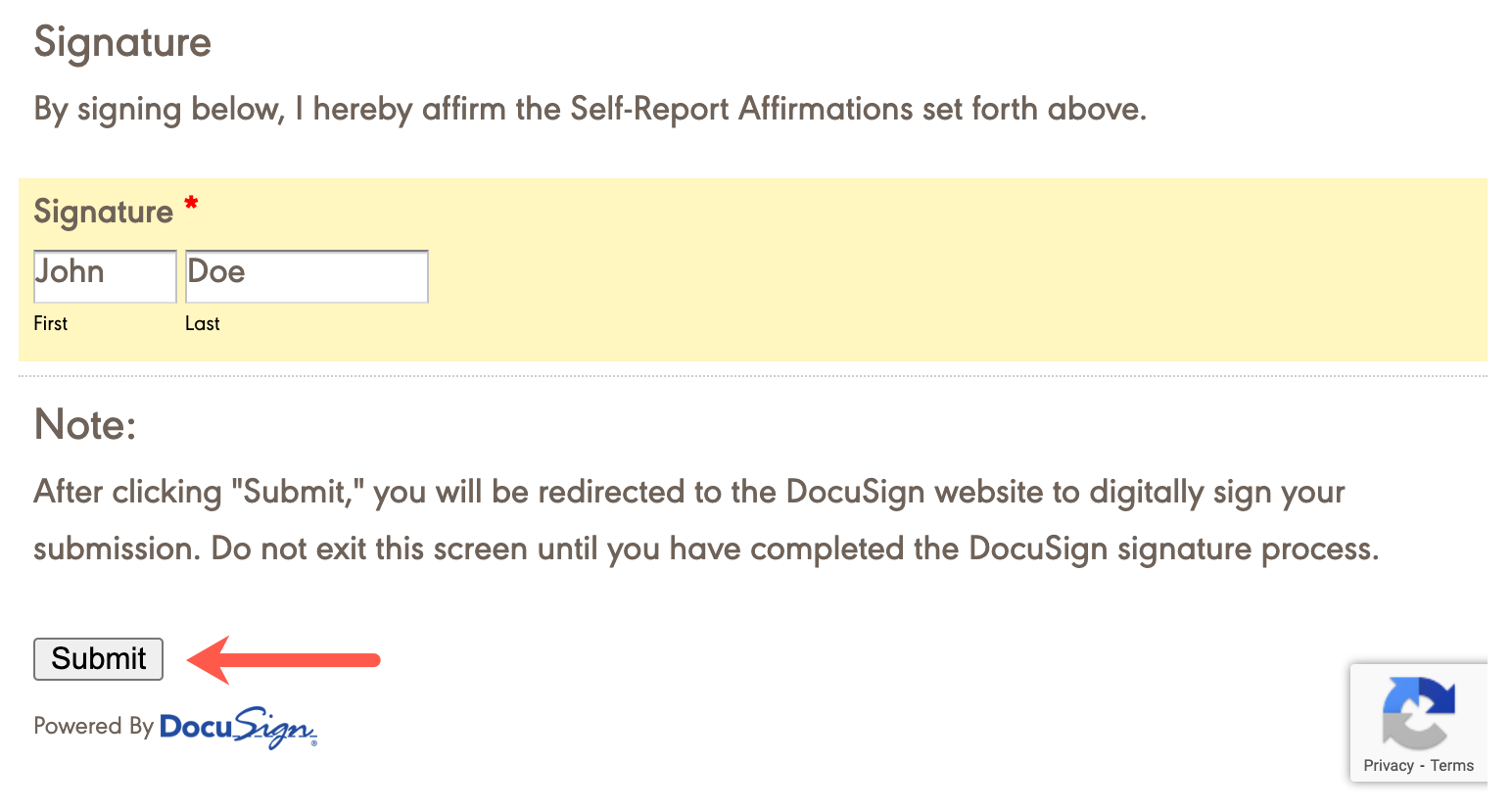This screenshot has width=1512, height=811.
Task: Click the red required asterisk
Action: (x=191, y=205)
